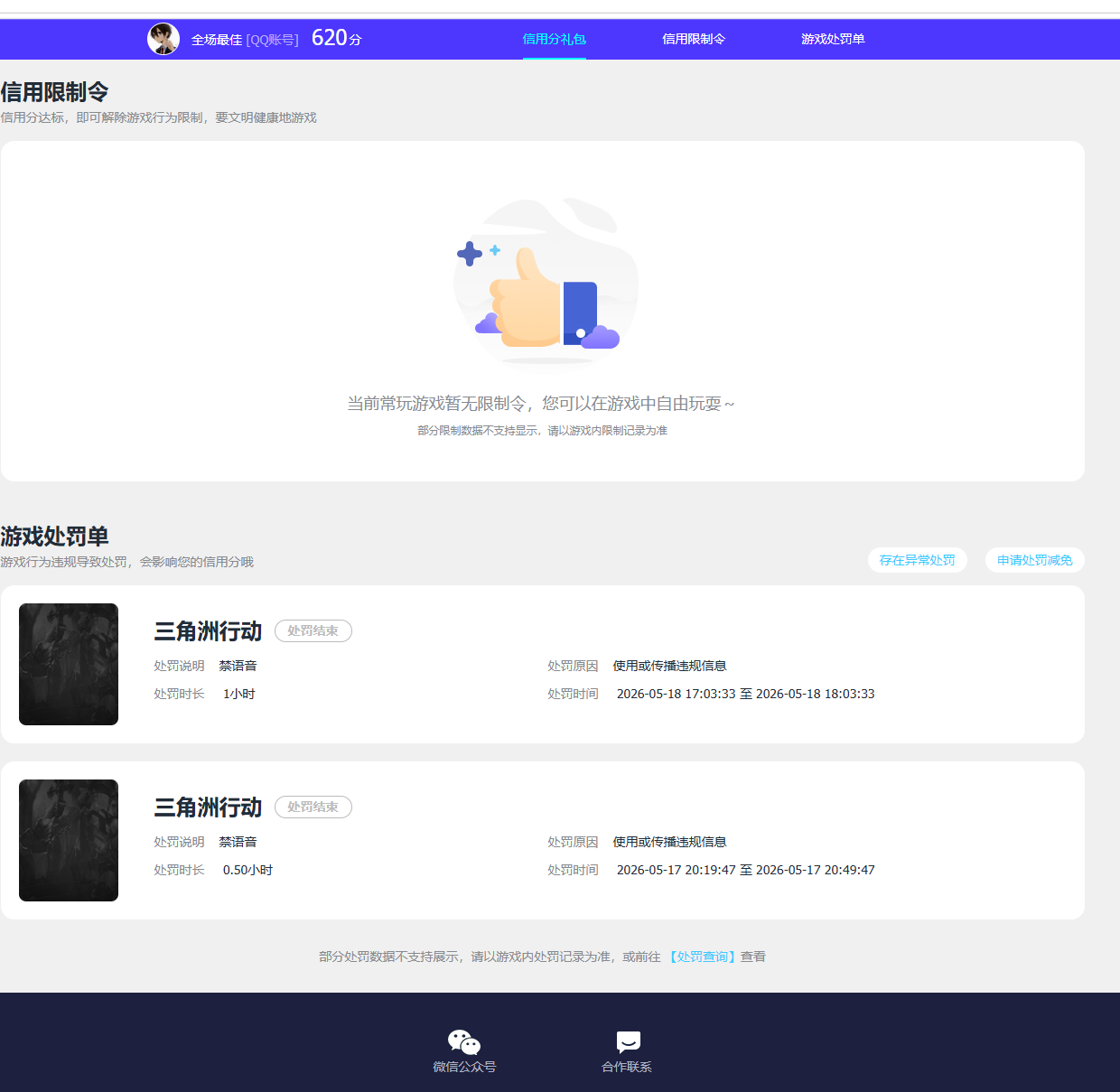Click the 存在异常处罚 button
The image size is (1120, 1092).
[x=918, y=560]
